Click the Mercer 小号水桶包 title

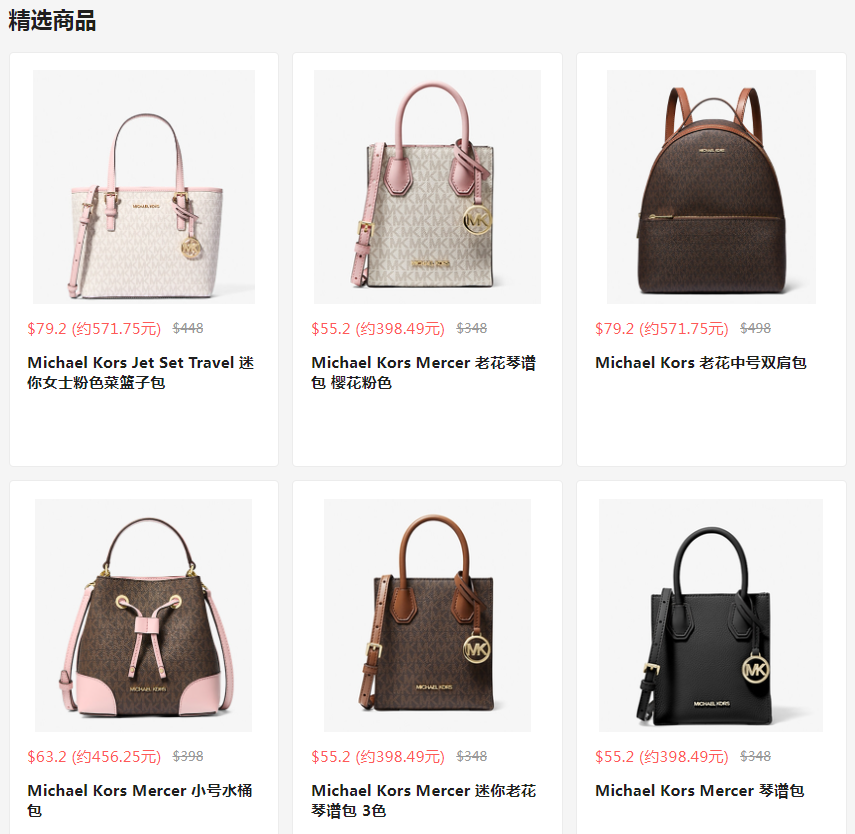coord(140,800)
